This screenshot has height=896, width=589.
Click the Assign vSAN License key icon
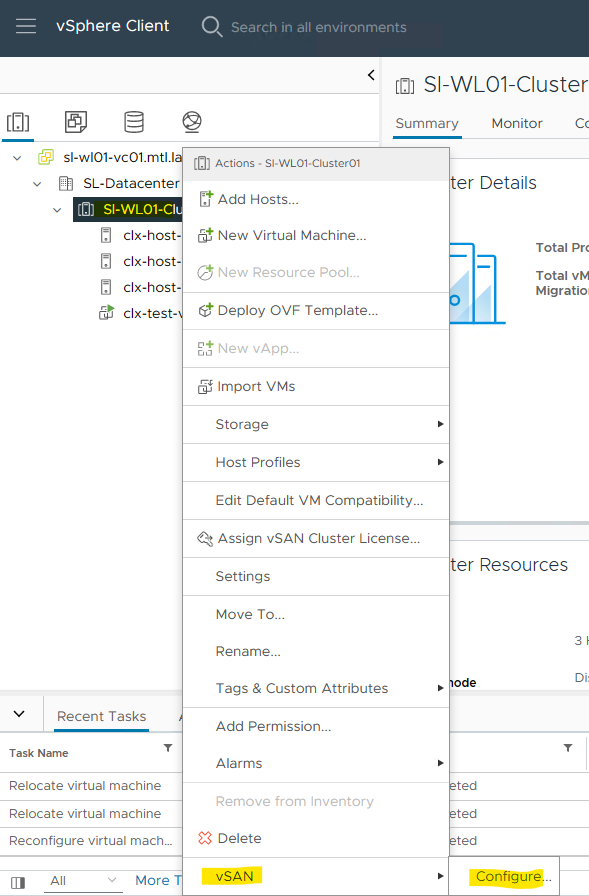pos(205,538)
